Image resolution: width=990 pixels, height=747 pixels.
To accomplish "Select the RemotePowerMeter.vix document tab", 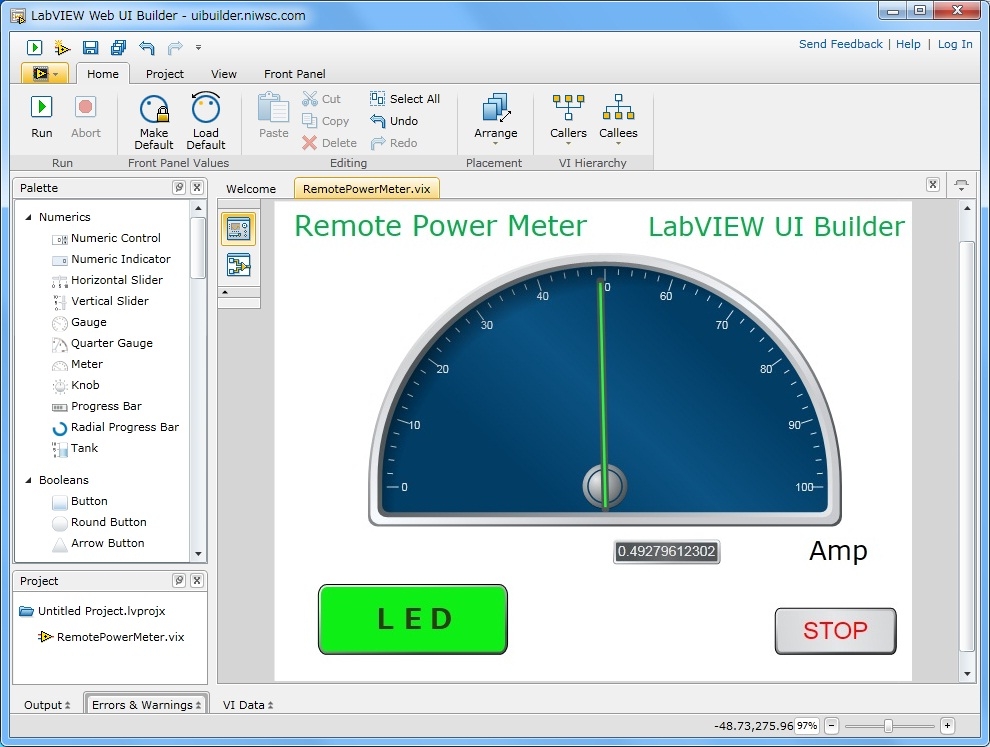I will click(367, 189).
